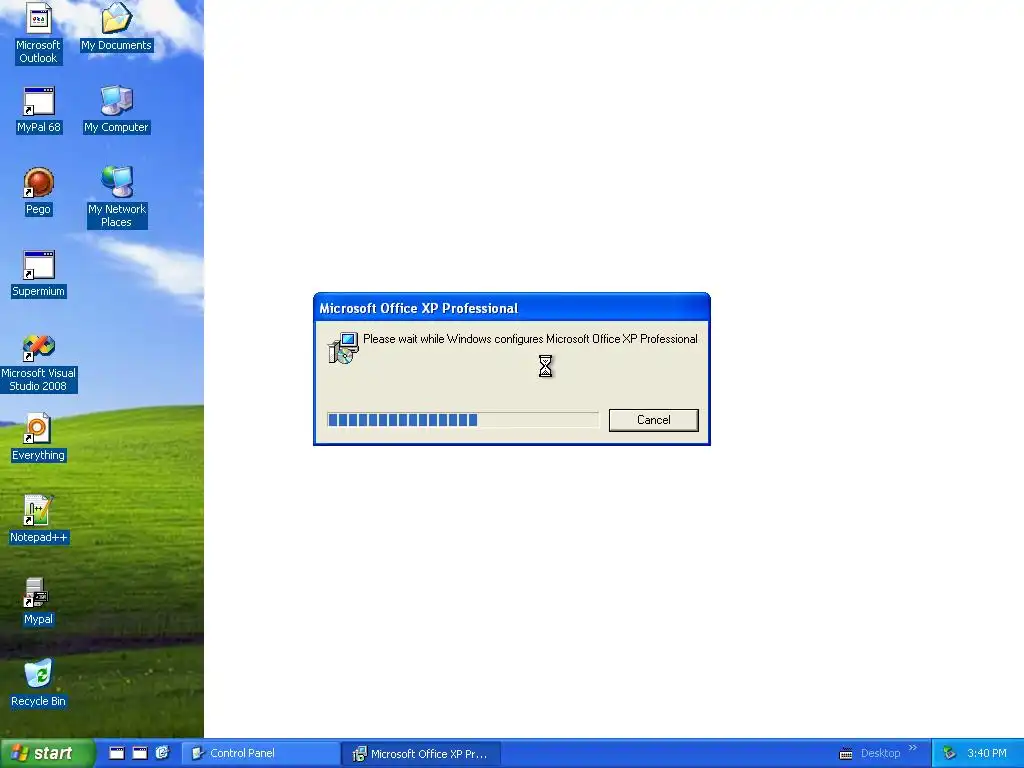Select My Network Places icon
The image size is (1024, 768).
point(117,197)
